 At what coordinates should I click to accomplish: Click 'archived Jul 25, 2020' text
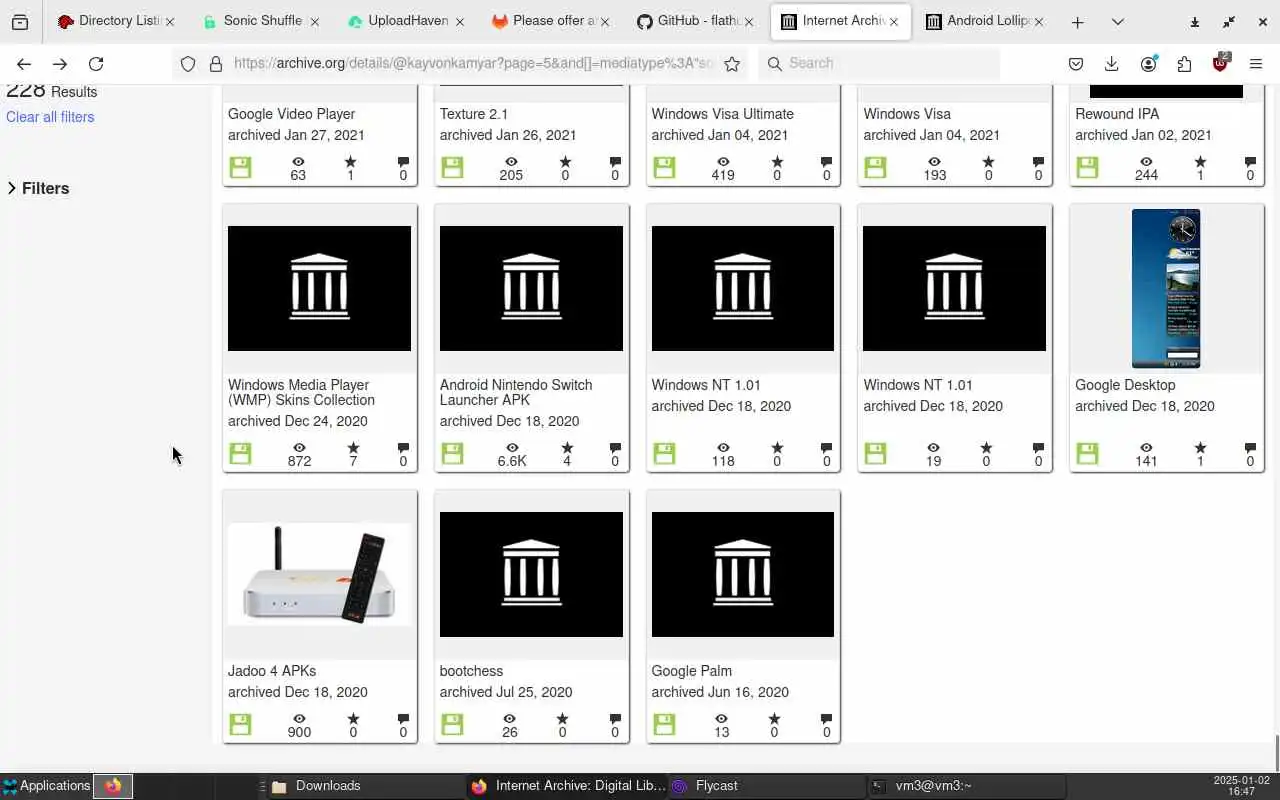coord(506,692)
